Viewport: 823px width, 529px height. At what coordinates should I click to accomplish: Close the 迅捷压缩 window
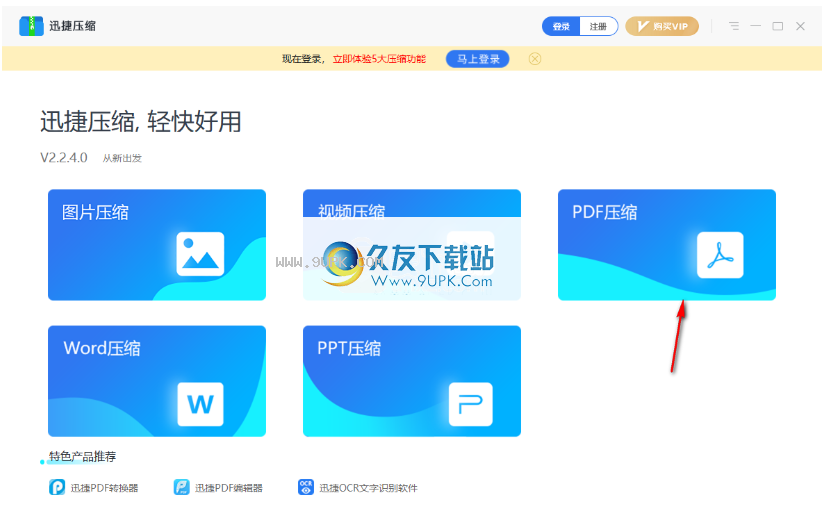pos(800,26)
